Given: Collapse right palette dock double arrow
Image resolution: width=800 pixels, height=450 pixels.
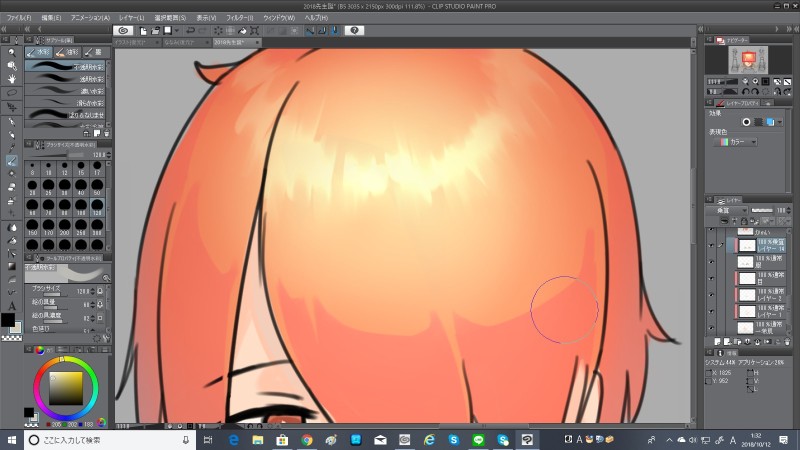Looking at the screenshot, I should click(790, 30).
